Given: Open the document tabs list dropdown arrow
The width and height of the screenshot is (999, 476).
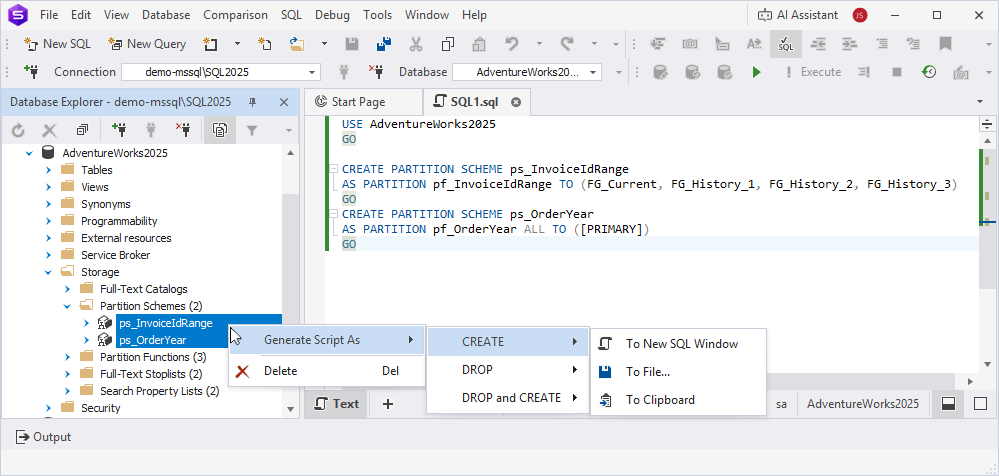Looking at the screenshot, I should tap(979, 102).
